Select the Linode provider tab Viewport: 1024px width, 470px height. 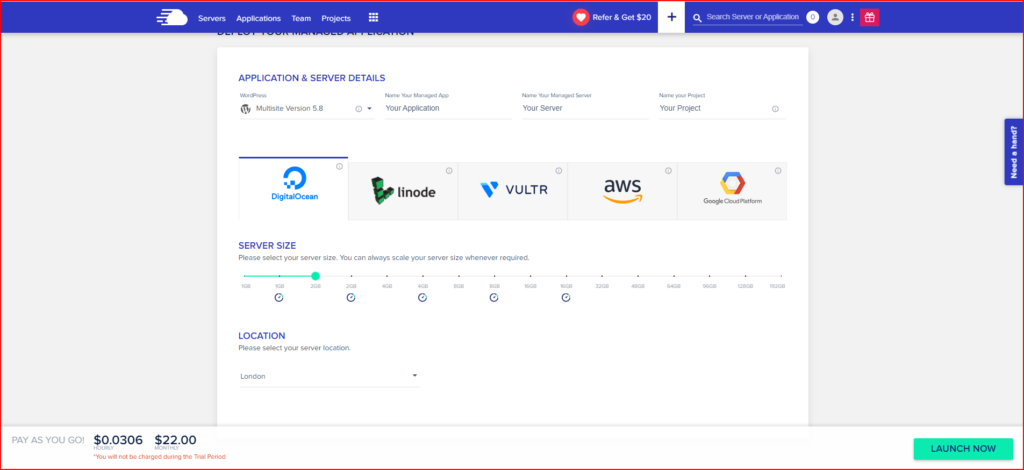pyautogui.click(x=403, y=191)
